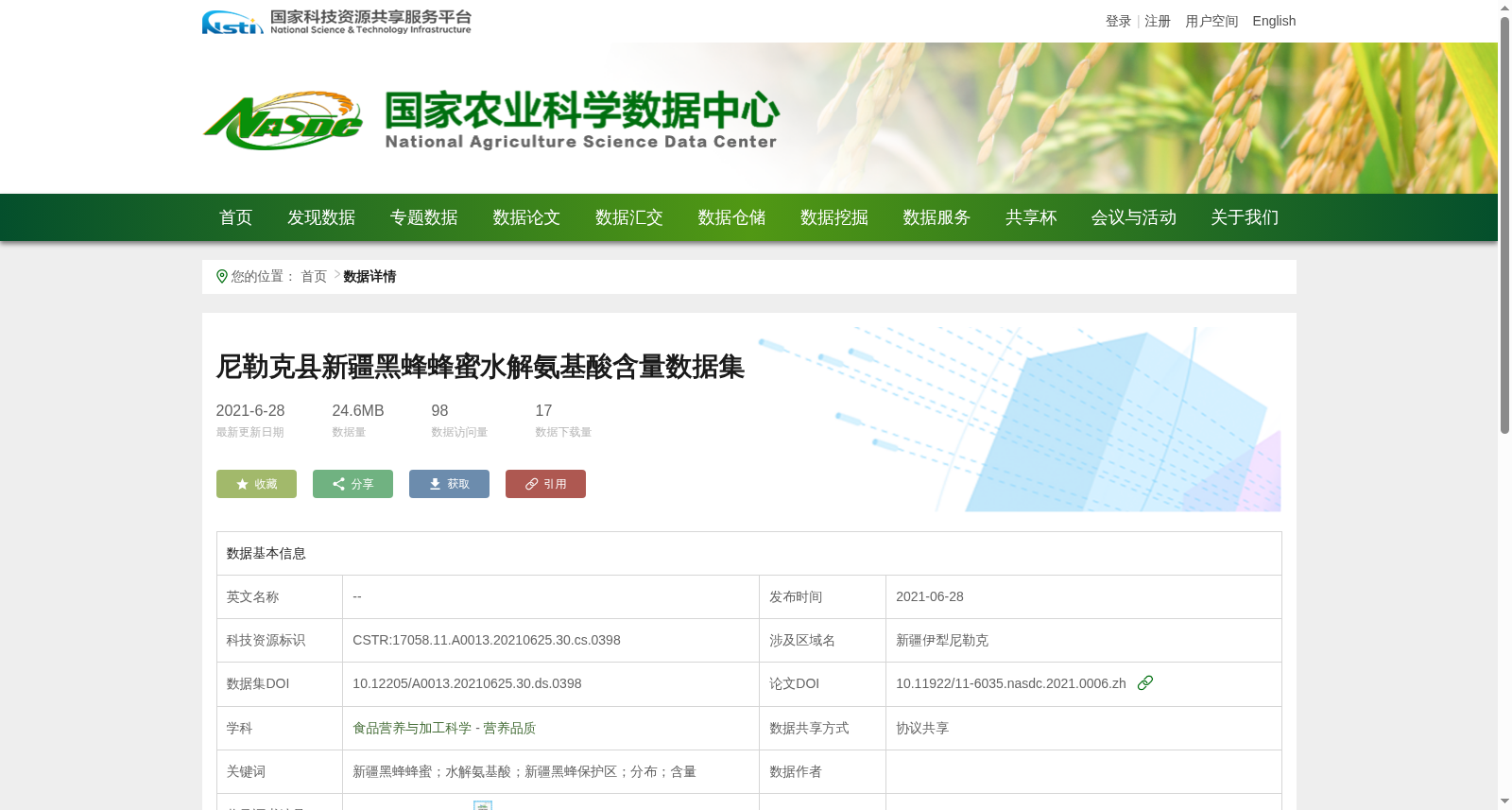Click the 24.6MB data size value
The image size is (1512, 810).
(358, 411)
